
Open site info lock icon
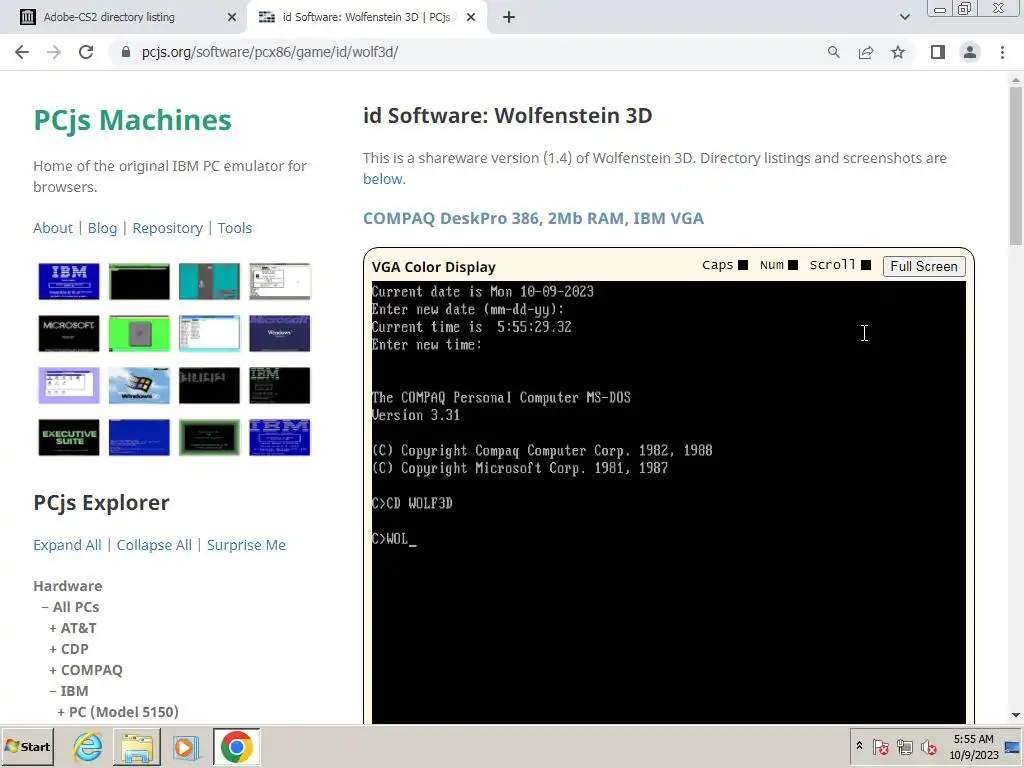coord(126,52)
